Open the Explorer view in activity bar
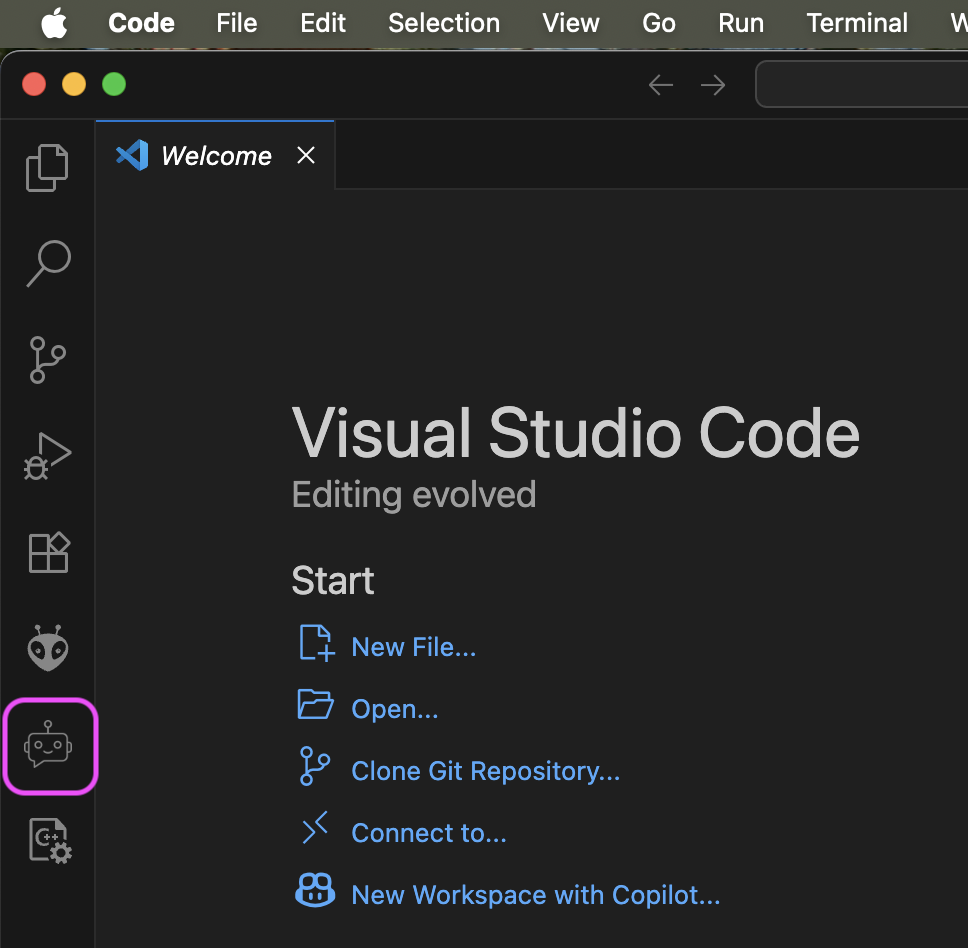Image resolution: width=968 pixels, height=948 pixels. click(47, 167)
